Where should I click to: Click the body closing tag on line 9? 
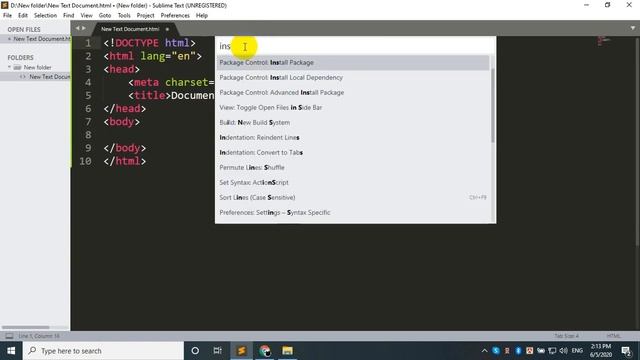[124, 148]
